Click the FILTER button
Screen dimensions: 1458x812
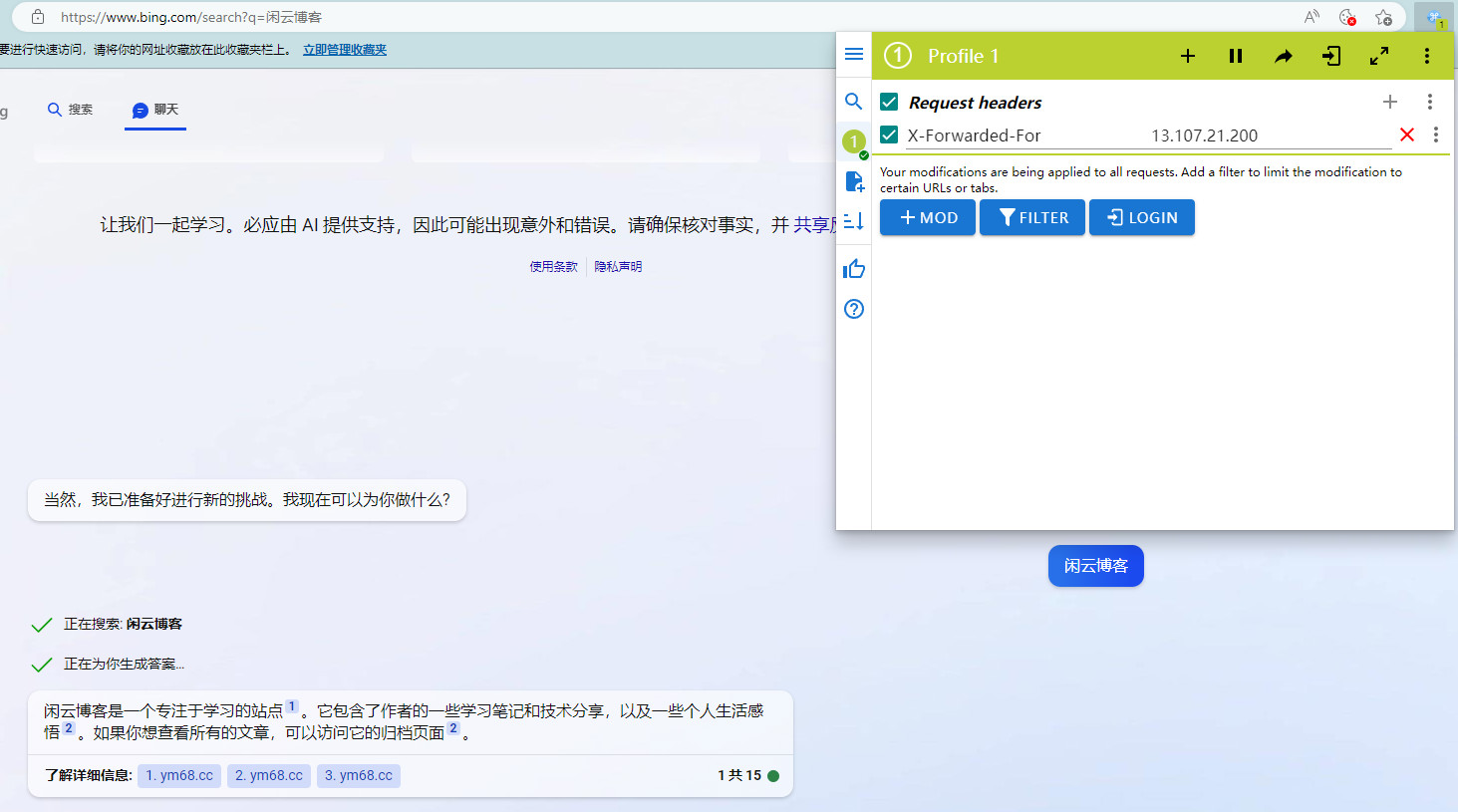click(x=1032, y=217)
